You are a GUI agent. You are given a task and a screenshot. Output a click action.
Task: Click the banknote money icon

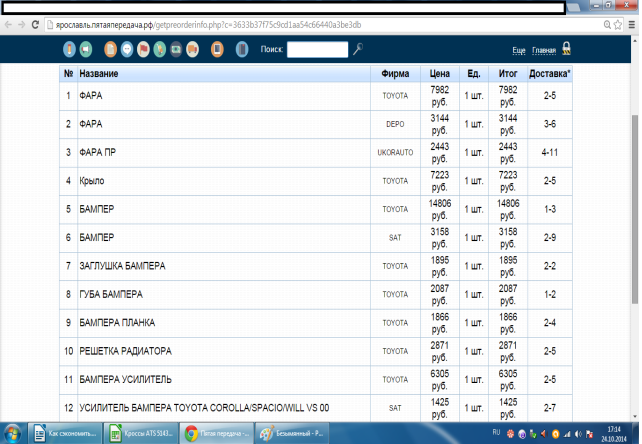[x=176, y=50]
